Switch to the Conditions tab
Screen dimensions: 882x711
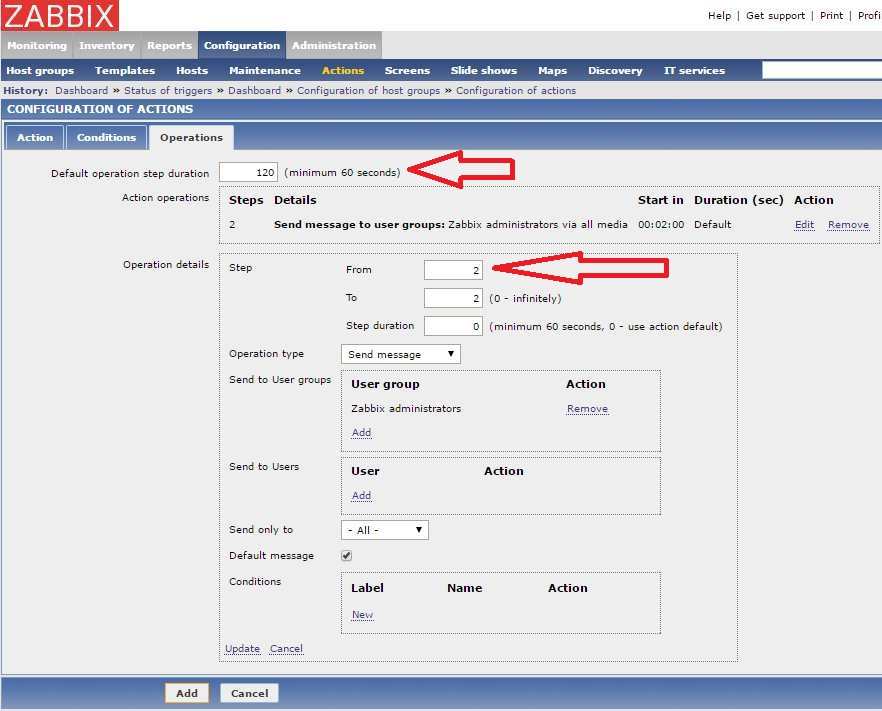pyautogui.click(x=106, y=138)
